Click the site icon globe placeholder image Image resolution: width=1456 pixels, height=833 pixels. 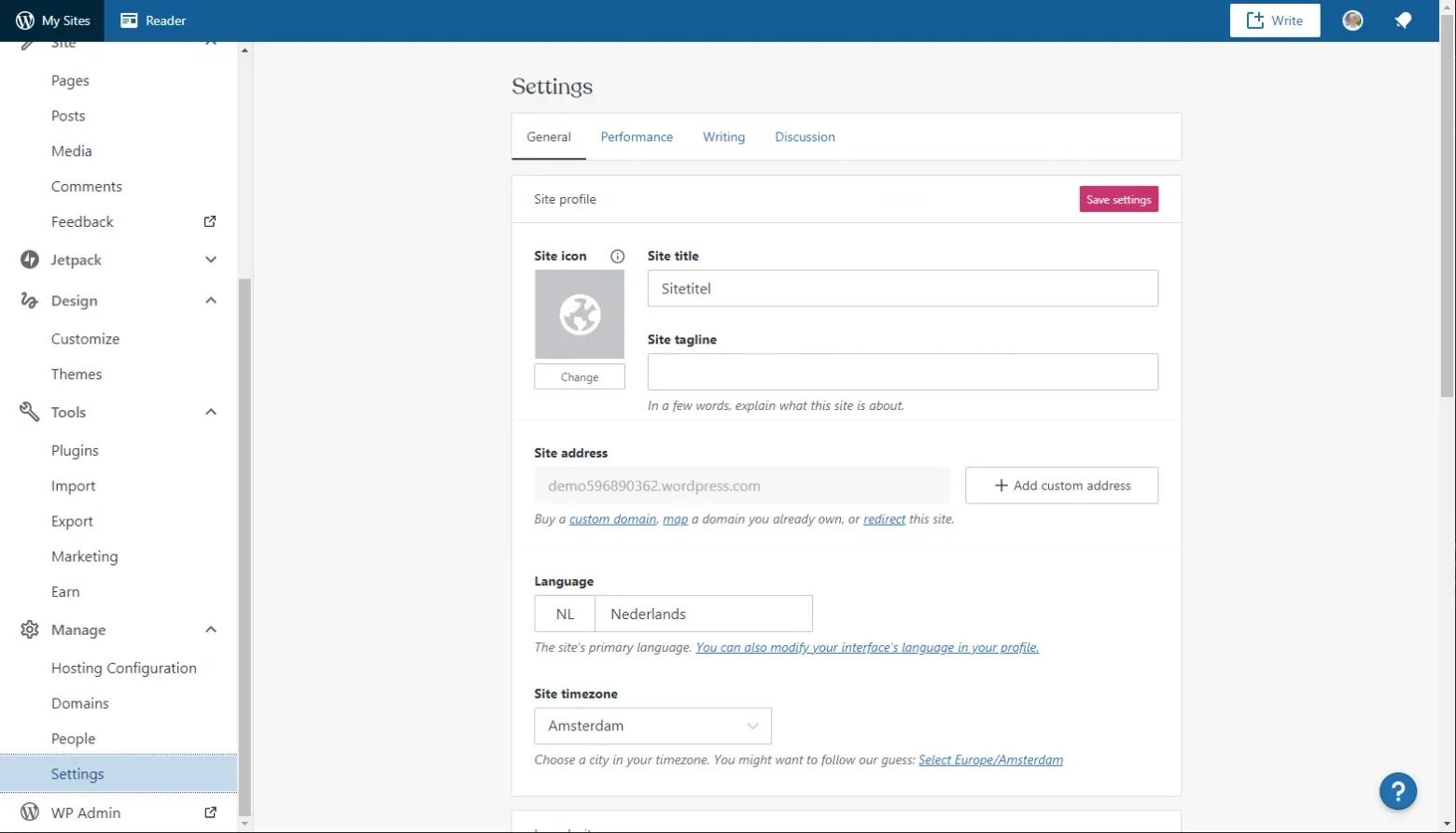click(x=579, y=315)
